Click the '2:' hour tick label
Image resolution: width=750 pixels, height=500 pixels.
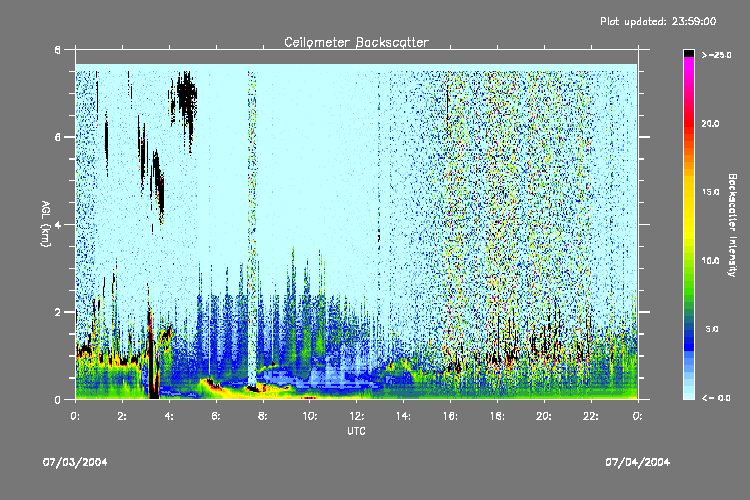click(x=122, y=416)
